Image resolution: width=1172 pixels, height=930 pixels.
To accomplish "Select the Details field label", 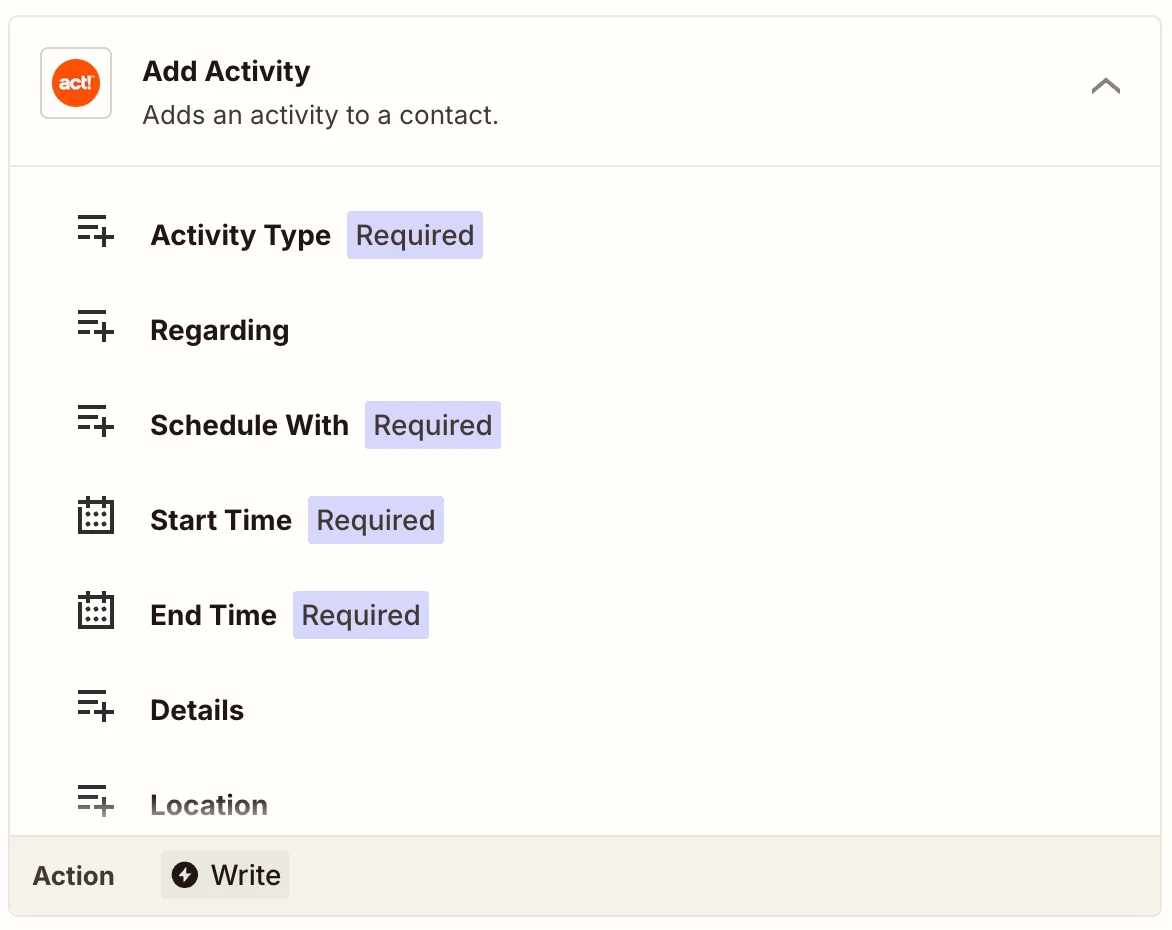I will [197, 711].
